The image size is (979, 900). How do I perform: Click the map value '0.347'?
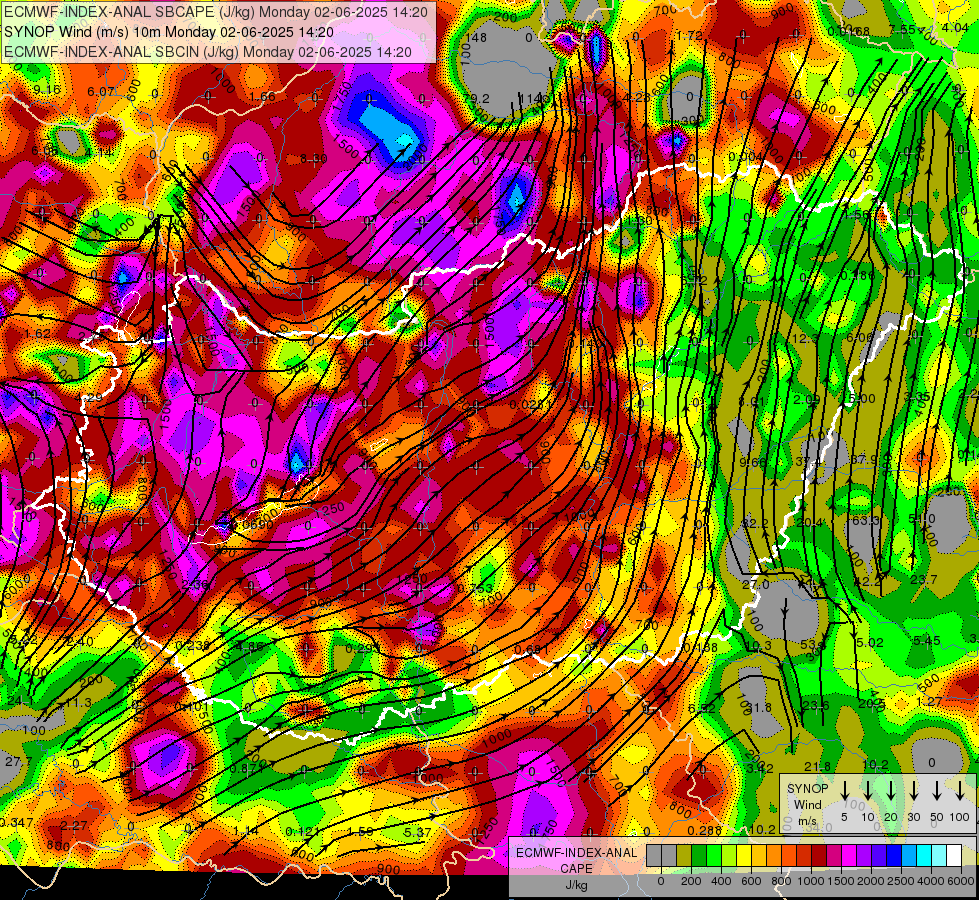point(17,823)
